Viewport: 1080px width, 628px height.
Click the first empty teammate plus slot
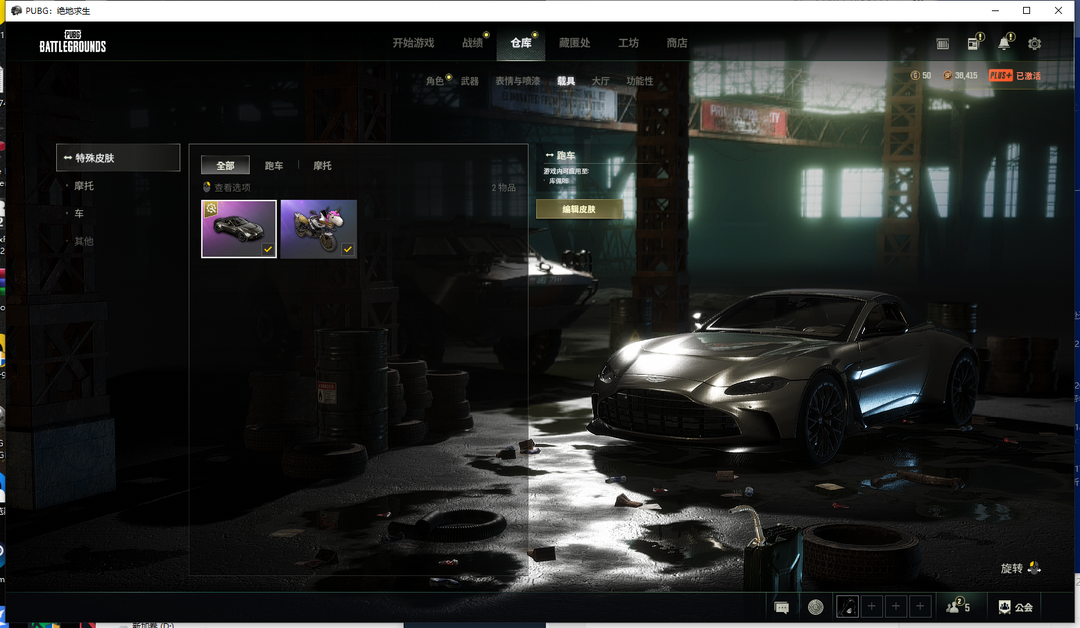pyautogui.click(x=871, y=607)
